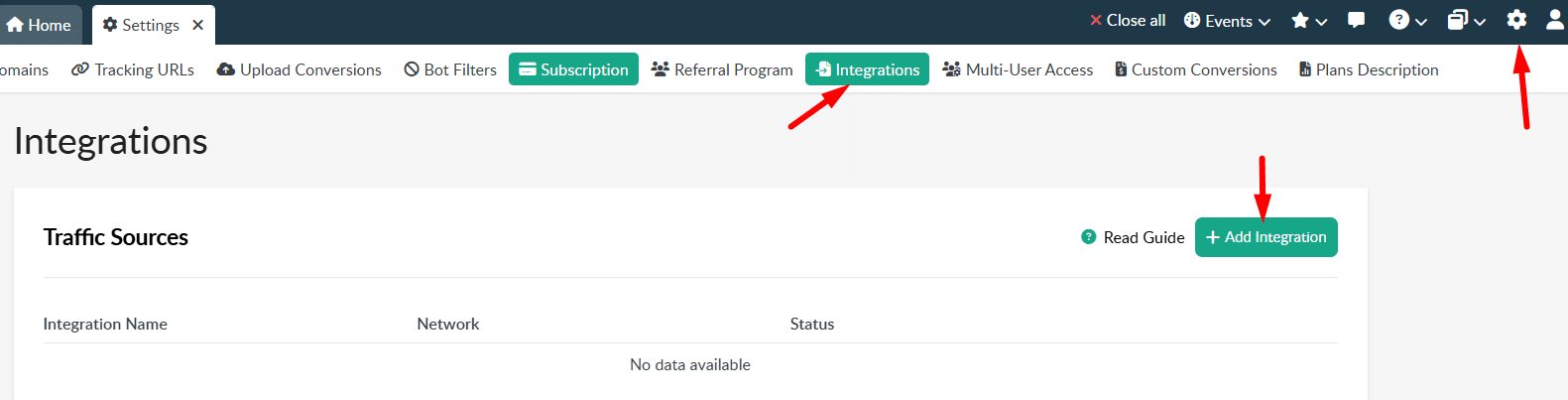Image resolution: width=1568 pixels, height=400 pixels.
Task: Open the stacked windows dropdown
Action: (x=1465, y=21)
